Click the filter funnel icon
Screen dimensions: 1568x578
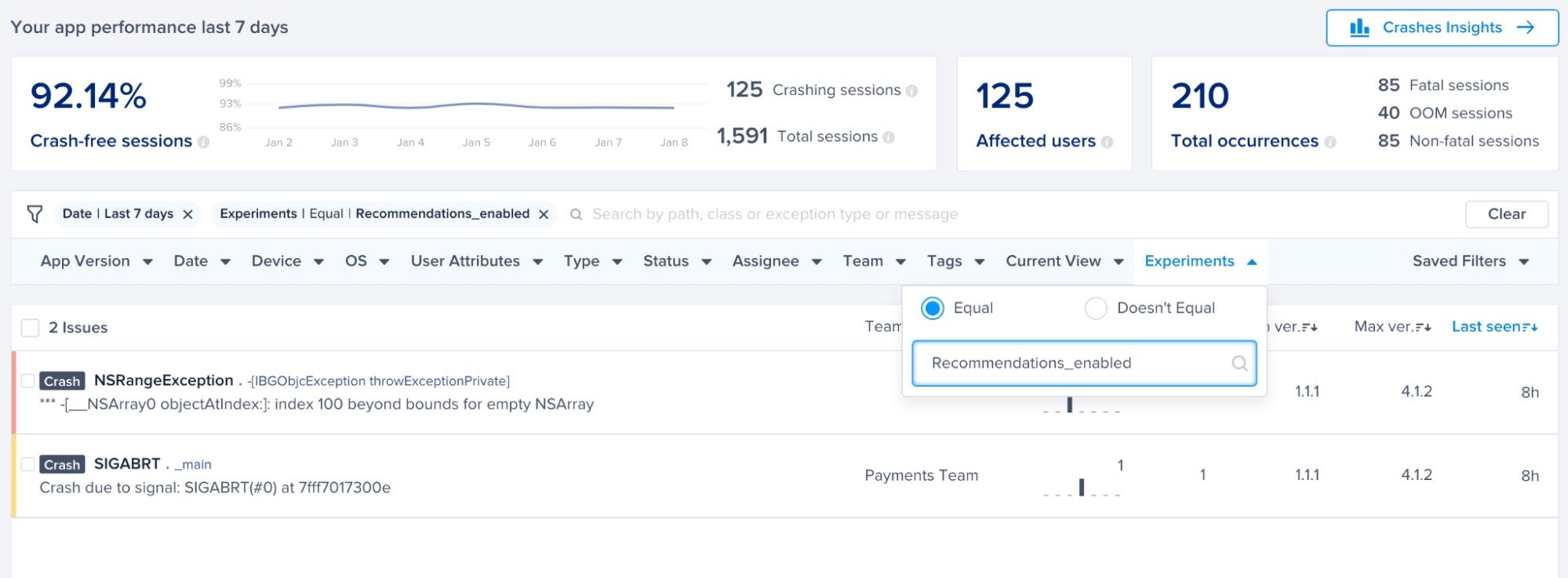[x=35, y=214]
